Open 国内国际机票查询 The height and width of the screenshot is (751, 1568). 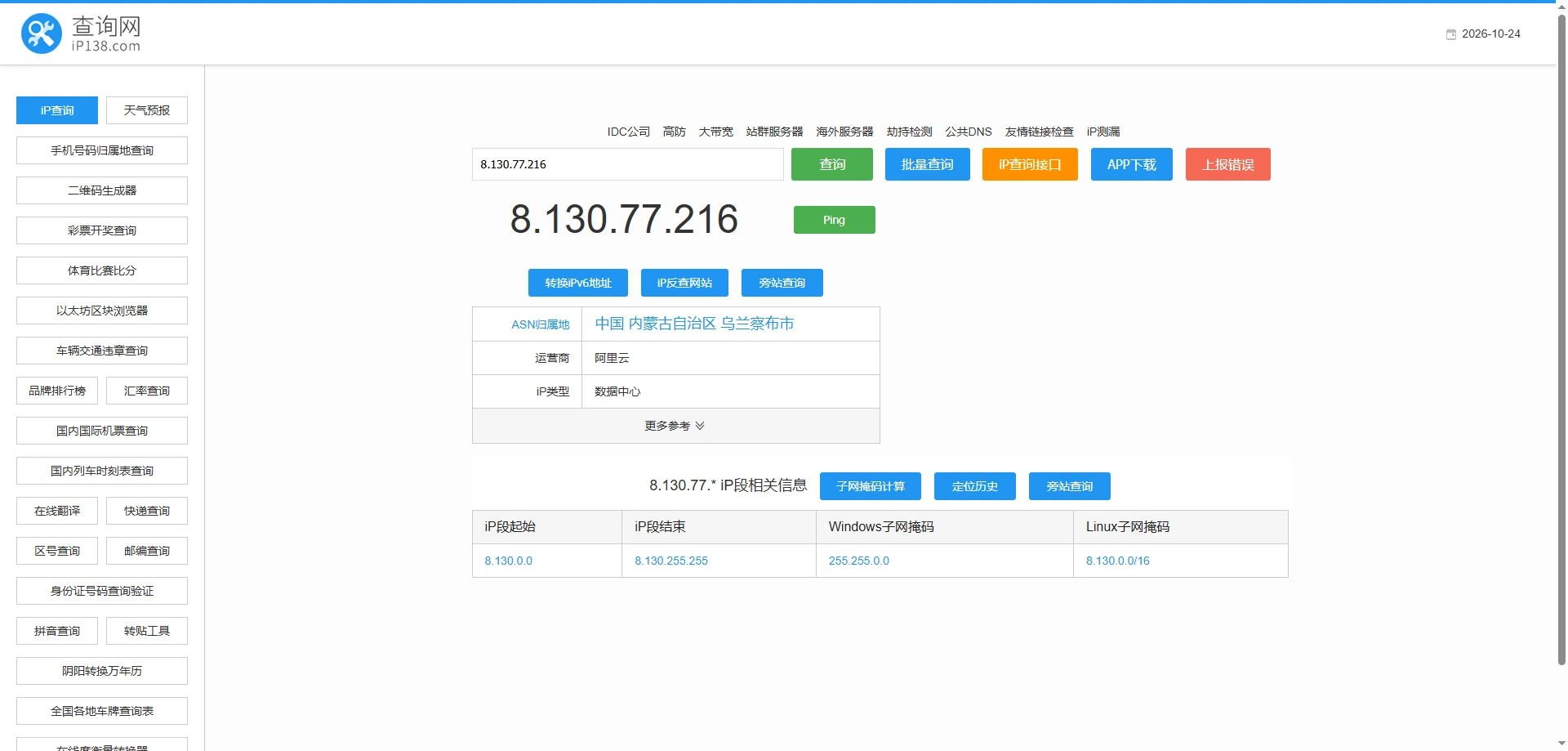(x=102, y=431)
